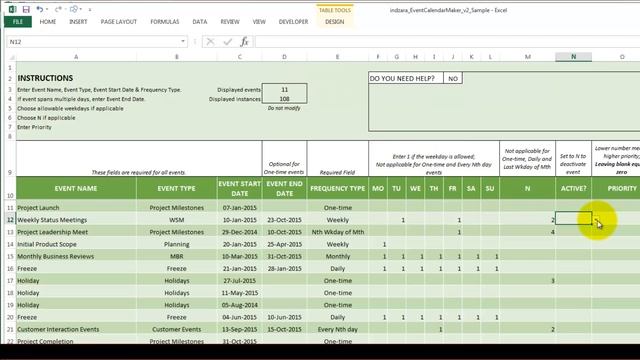Switch to the DATA tab
Screen dimensions: 640x360
[x=200, y=22]
